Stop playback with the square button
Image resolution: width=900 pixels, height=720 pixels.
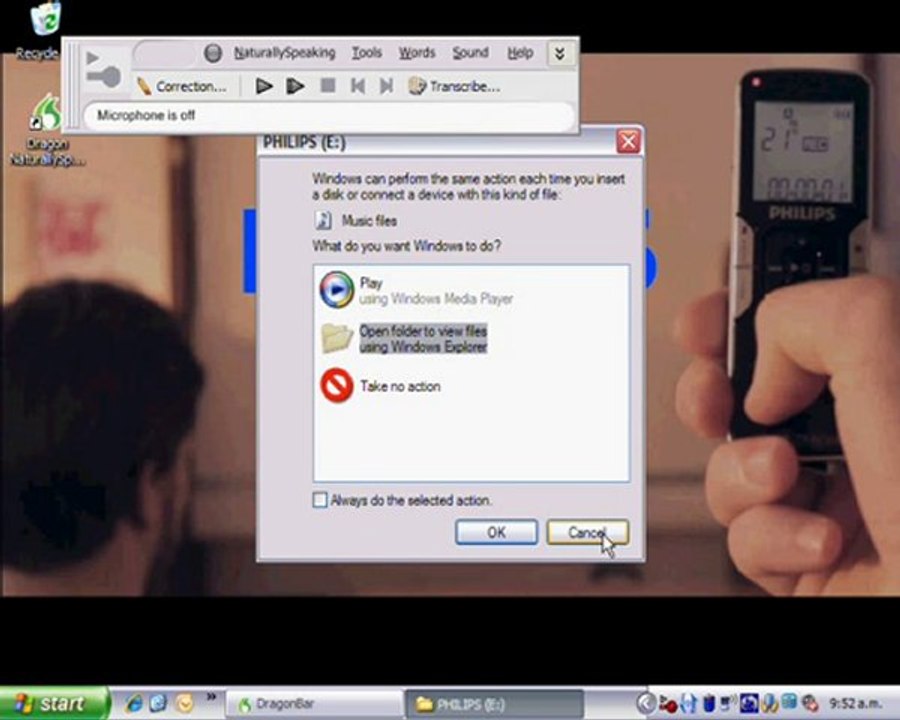[x=328, y=86]
